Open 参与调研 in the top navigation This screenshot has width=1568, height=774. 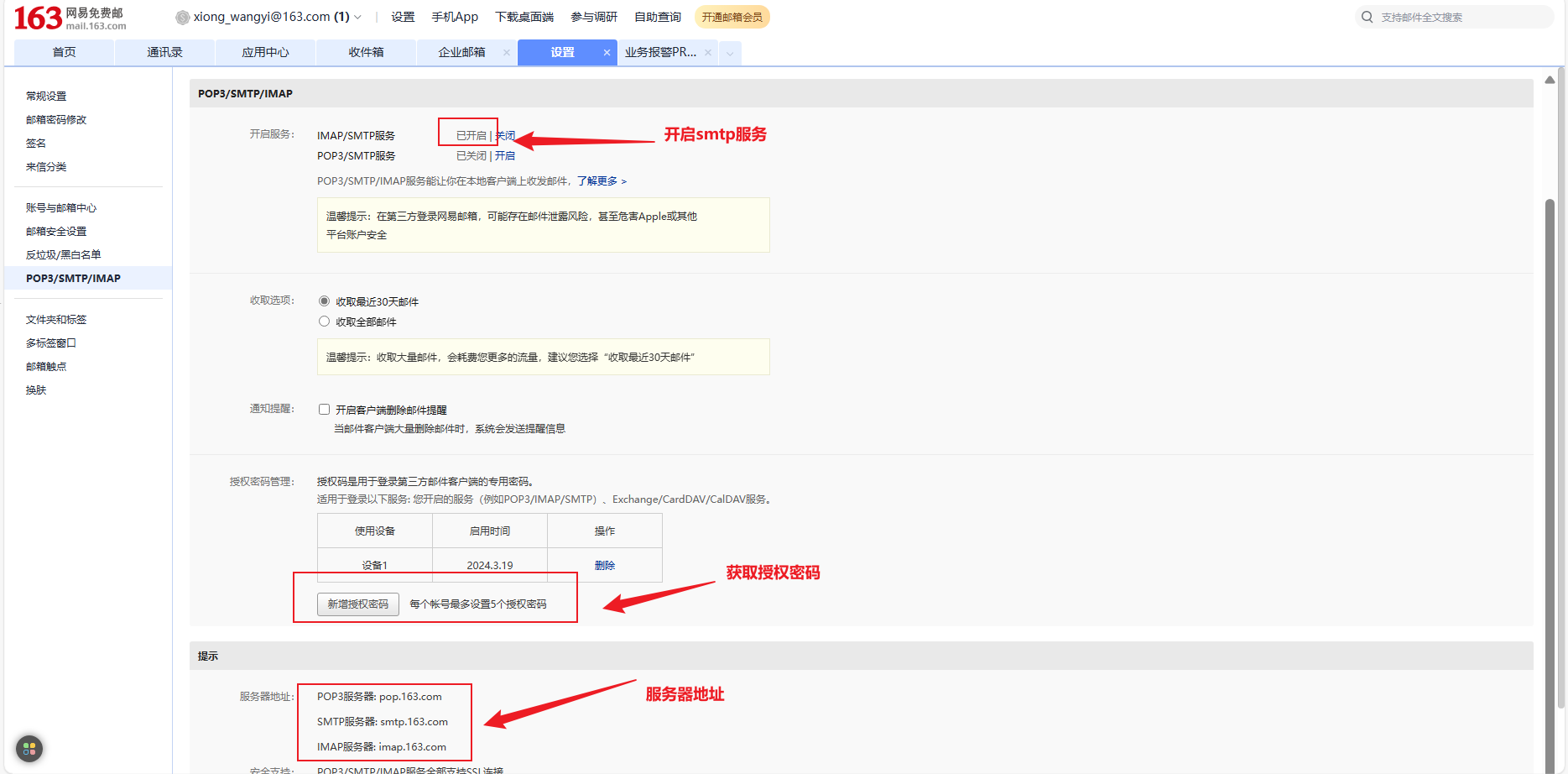tap(594, 17)
